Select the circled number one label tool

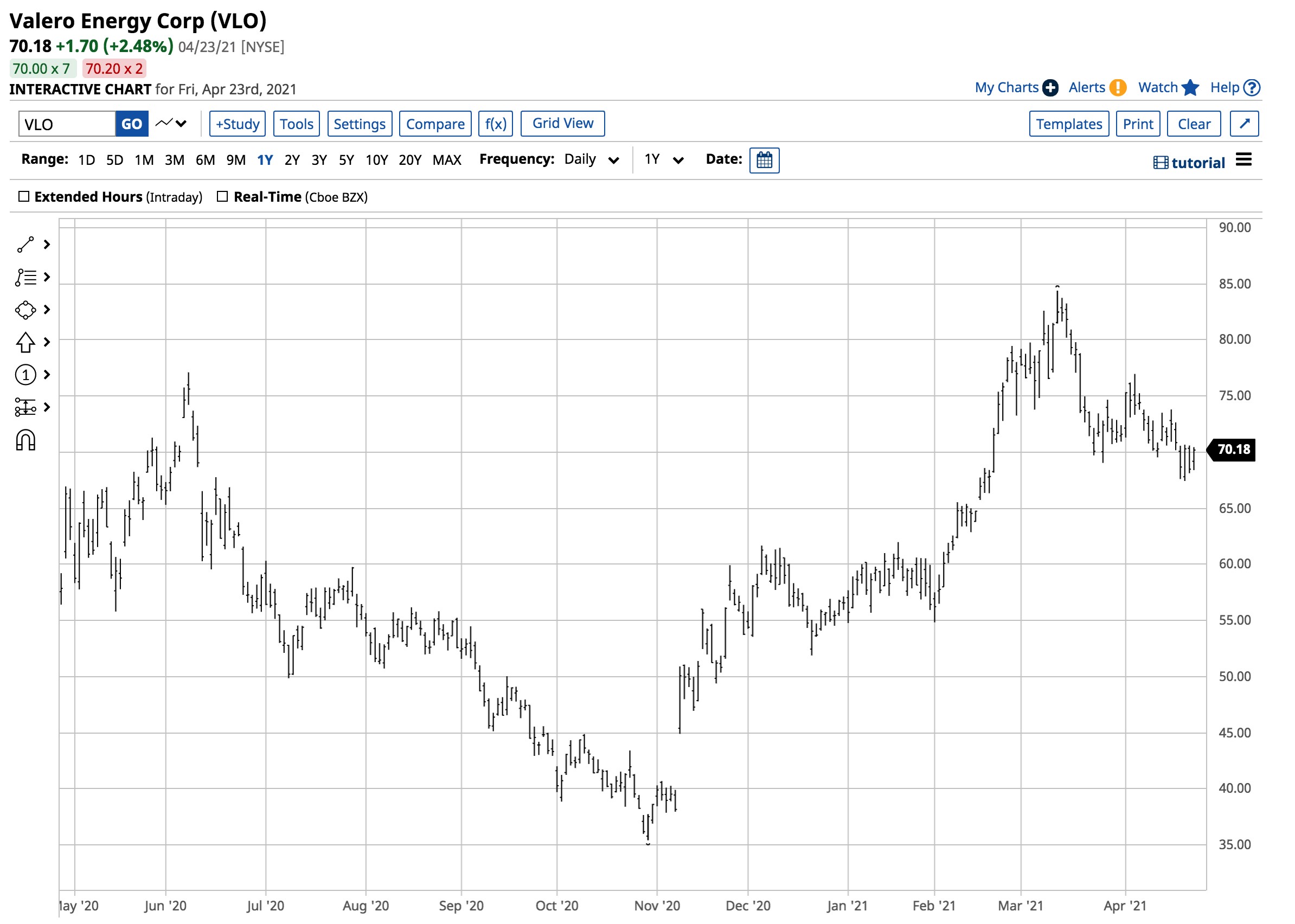click(25, 375)
